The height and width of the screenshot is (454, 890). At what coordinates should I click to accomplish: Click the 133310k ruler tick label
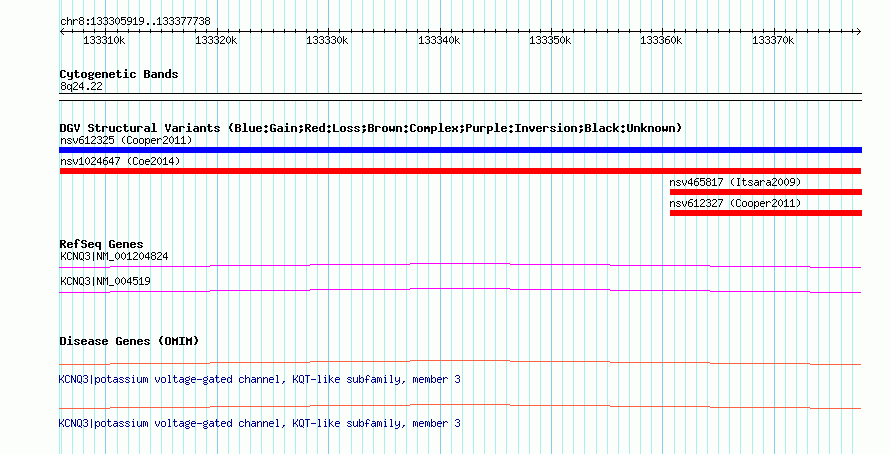(104, 41)
